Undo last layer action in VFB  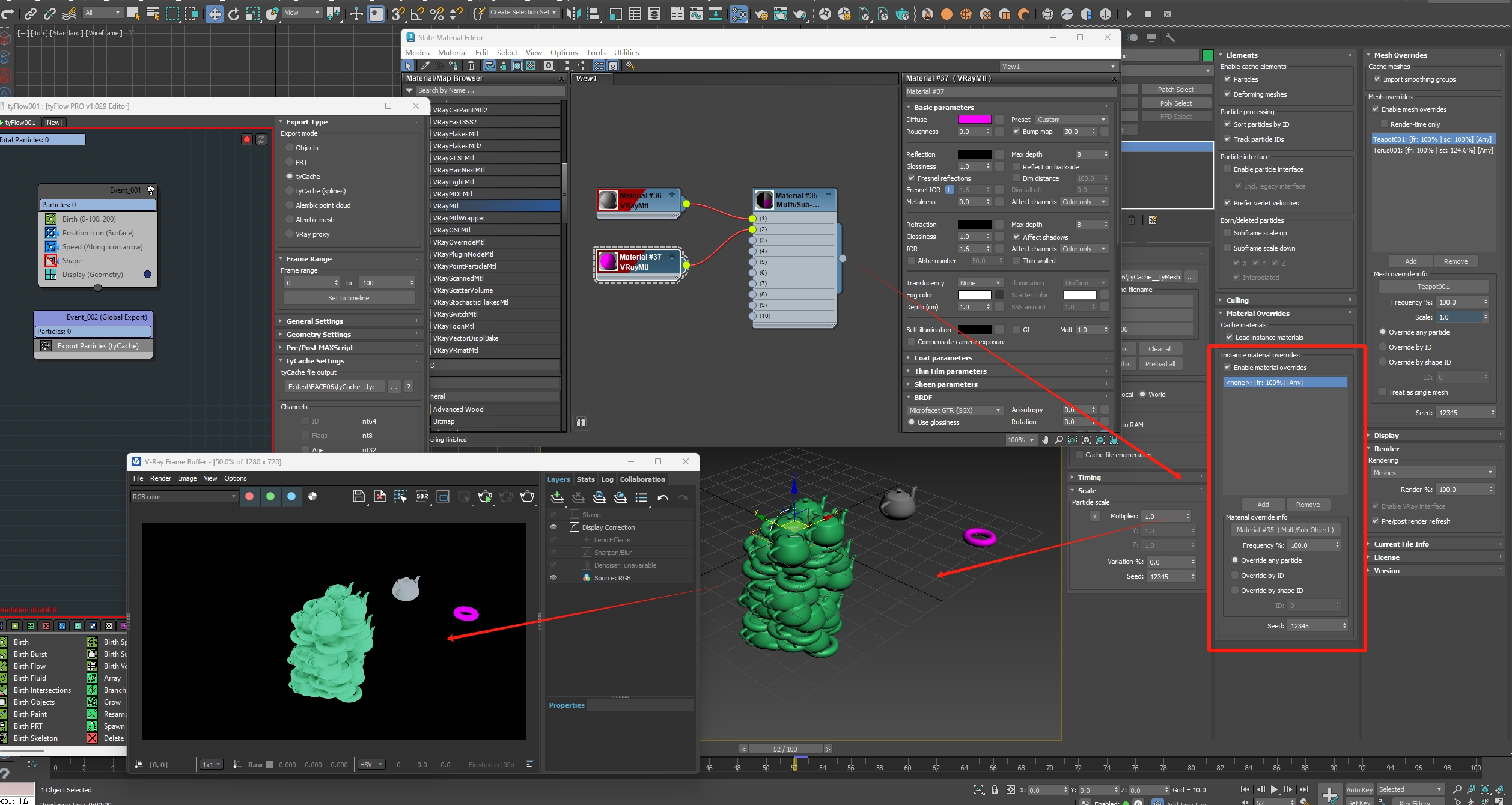(662, 497)
